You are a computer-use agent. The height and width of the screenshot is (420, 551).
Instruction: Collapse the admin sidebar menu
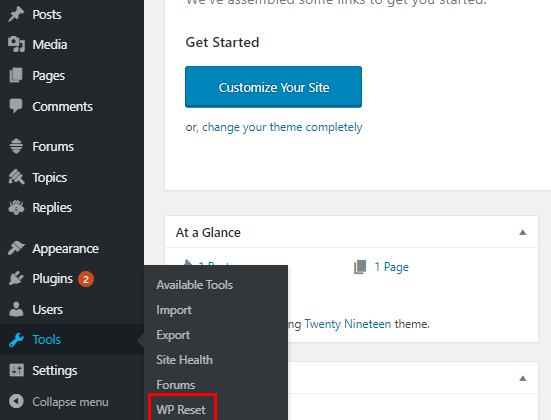point(59,401)
